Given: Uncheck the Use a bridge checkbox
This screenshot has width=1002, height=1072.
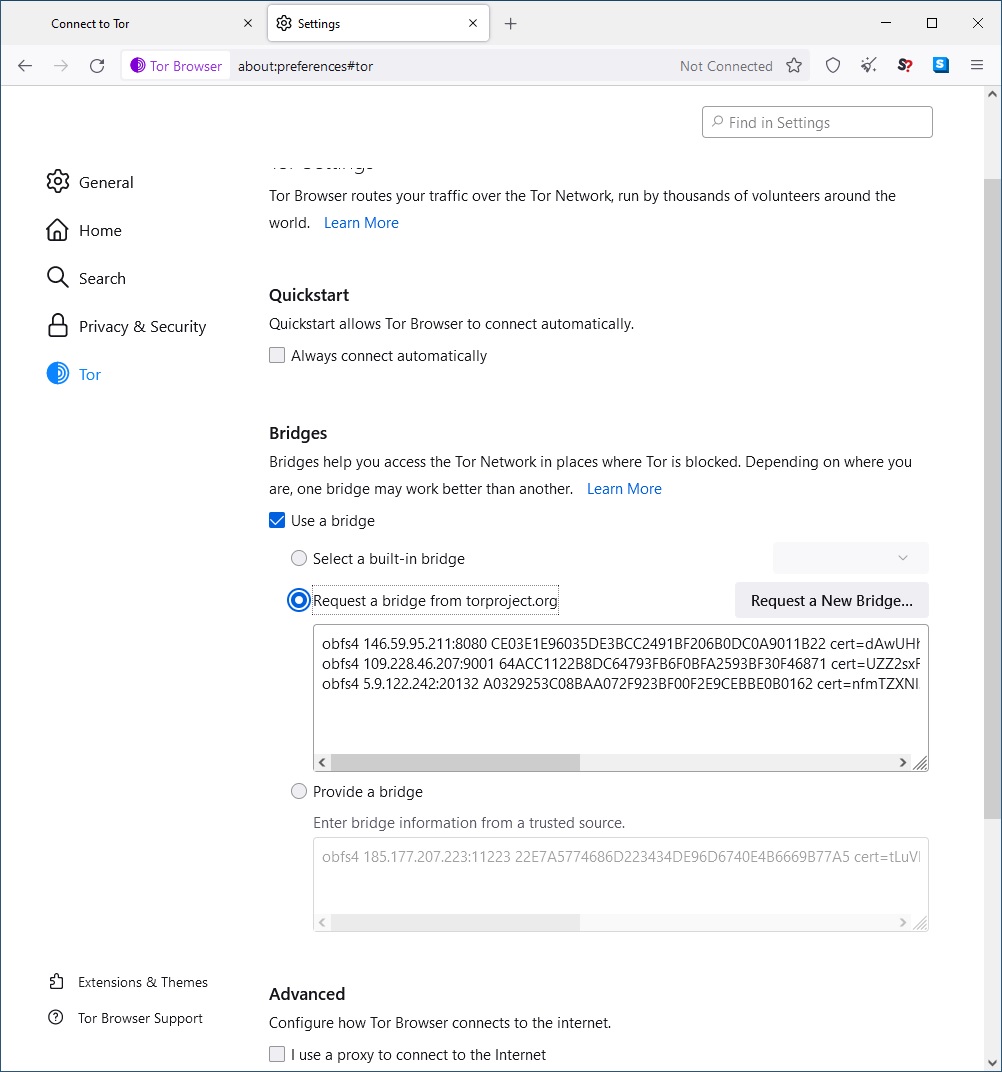Looking at the screenshot, I should point(277,521).
